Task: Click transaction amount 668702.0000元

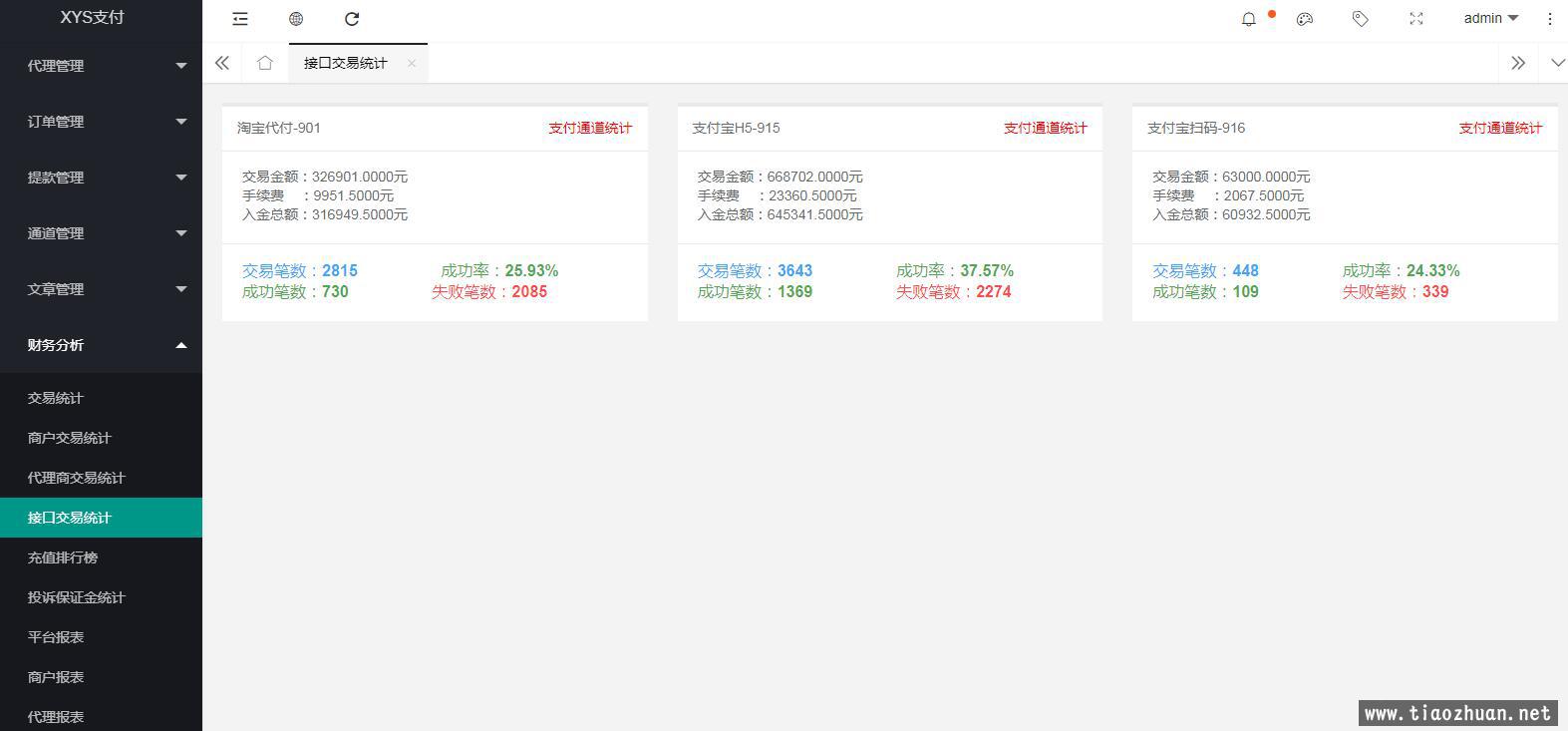Action: pos(815,177)
